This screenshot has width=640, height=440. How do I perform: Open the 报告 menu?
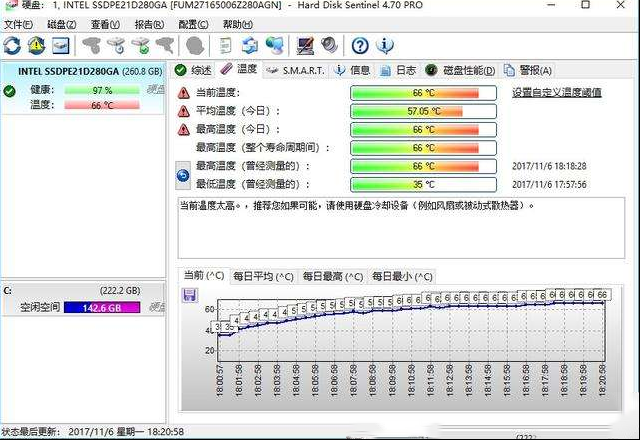149,24
